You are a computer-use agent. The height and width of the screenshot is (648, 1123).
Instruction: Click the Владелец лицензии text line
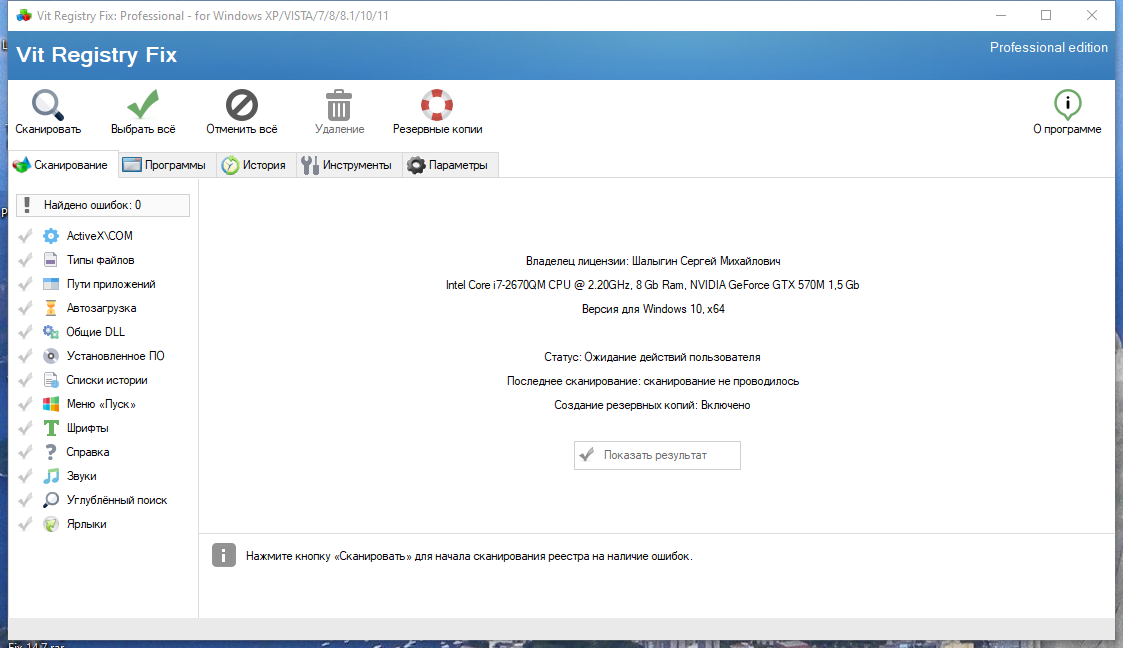click(x=653, y=261)
